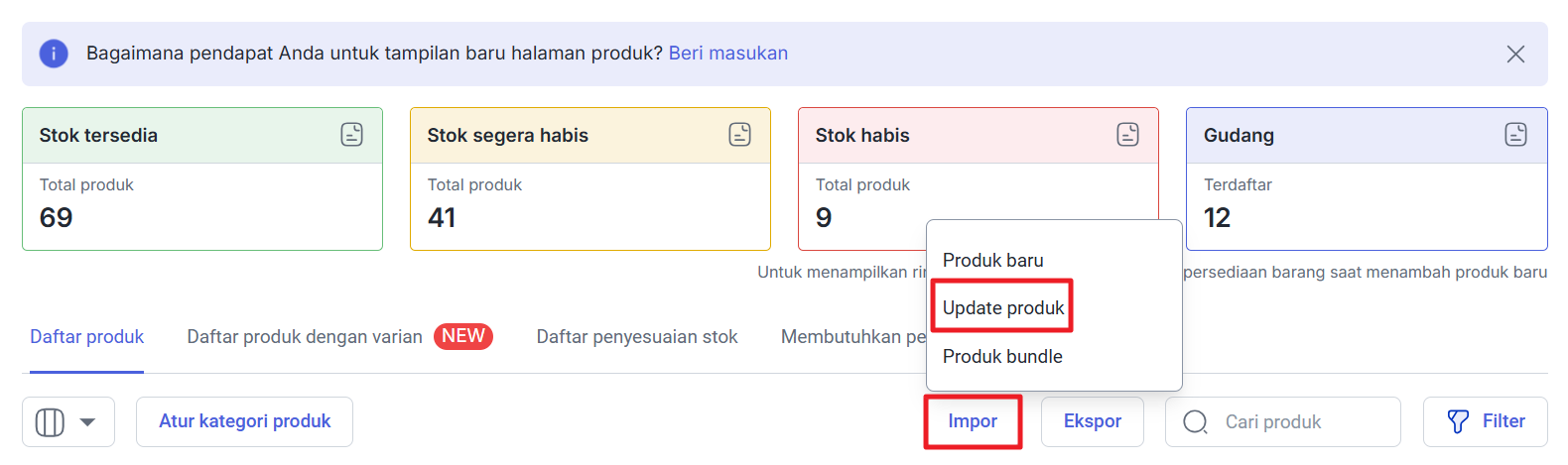Click the column layout icon
The width and height of the screenshot is (1568, 465).
coord(50,422)
